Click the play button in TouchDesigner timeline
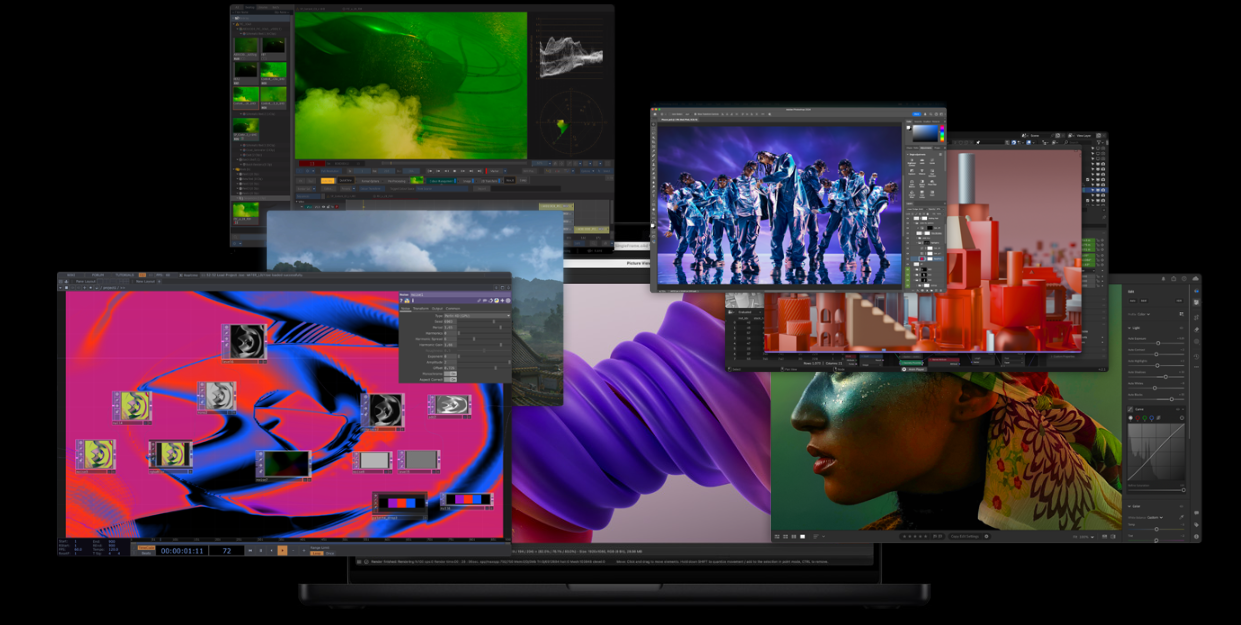The height and width of the screenshot is (625, 1241). coord(282,550)
